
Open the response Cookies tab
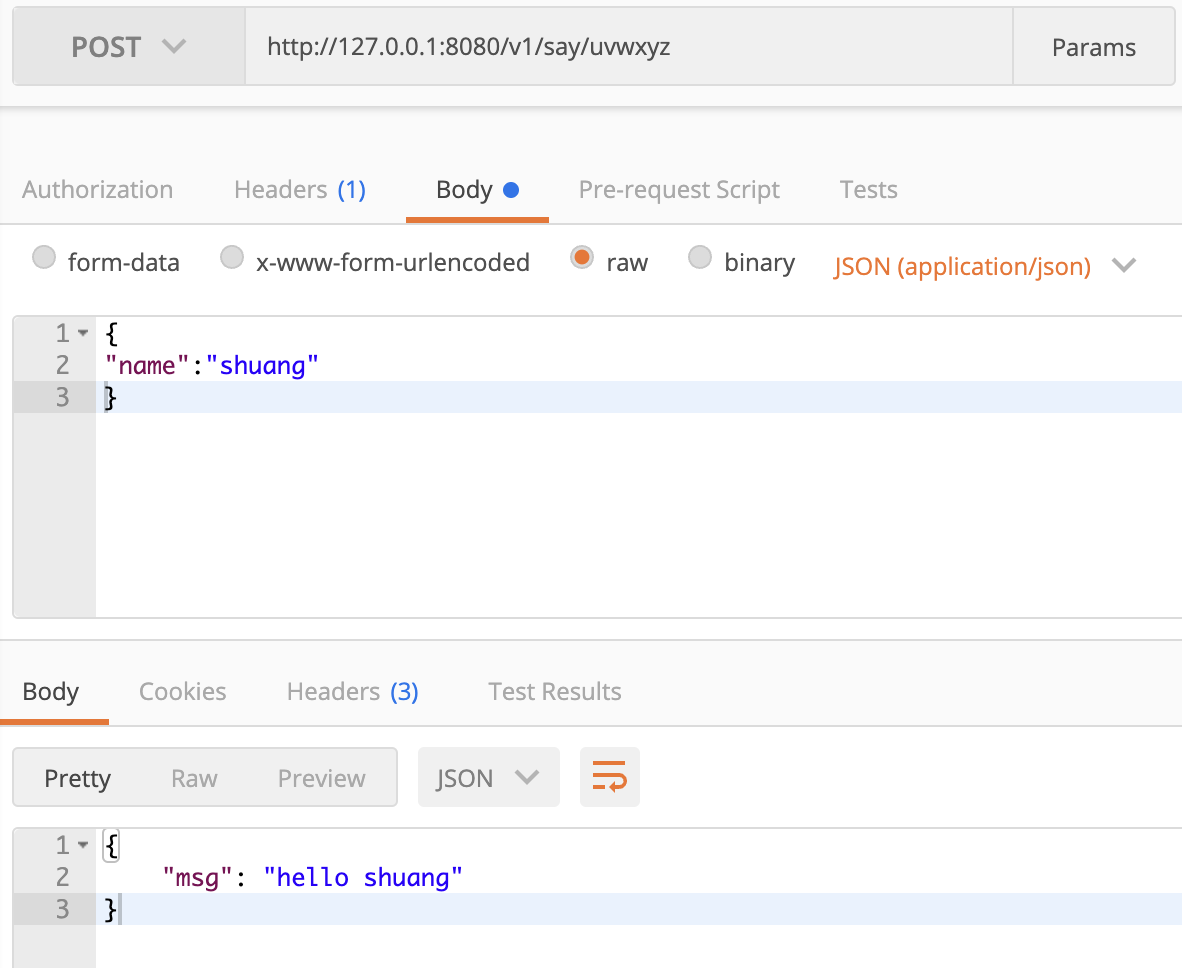[182, 692]
